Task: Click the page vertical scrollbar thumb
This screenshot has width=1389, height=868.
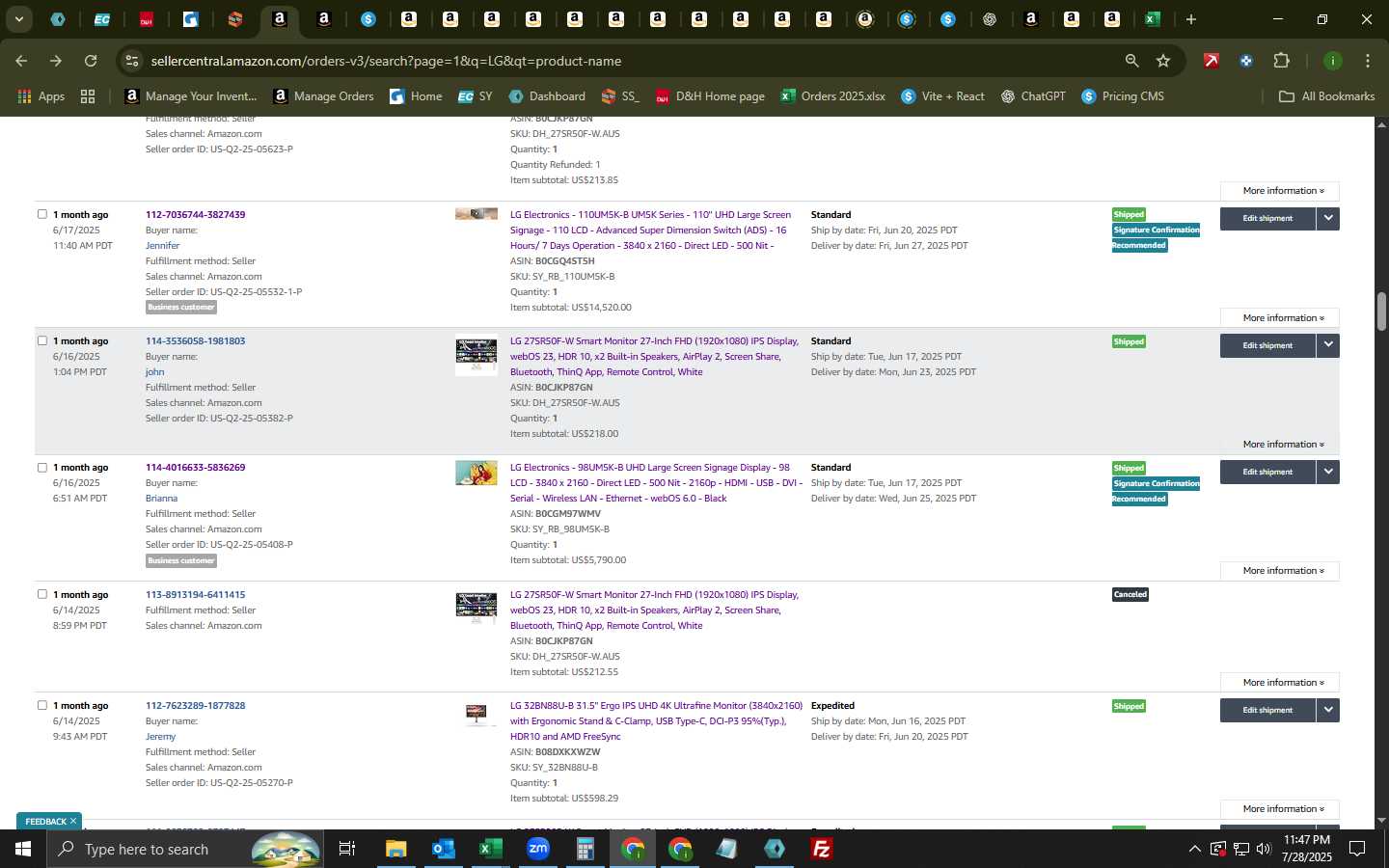Action: pyautogui.click(x=1381, y=311)
